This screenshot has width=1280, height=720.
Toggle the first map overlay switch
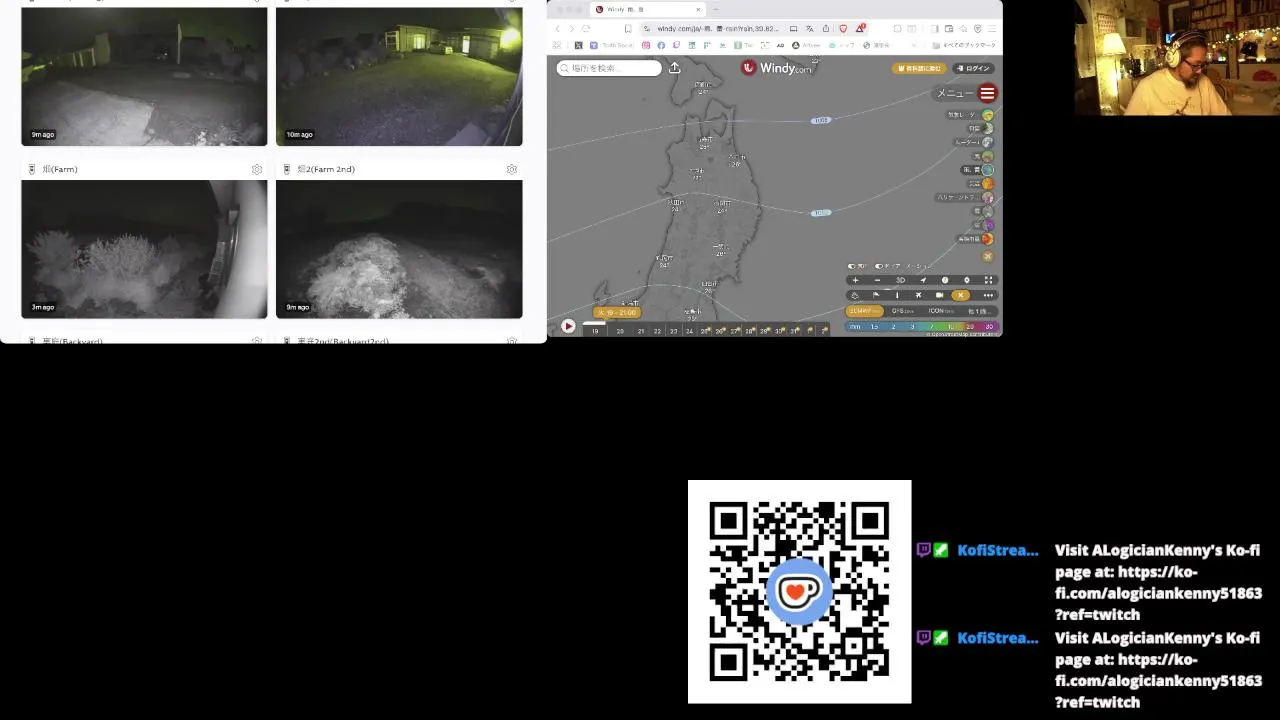pos(853,266)
